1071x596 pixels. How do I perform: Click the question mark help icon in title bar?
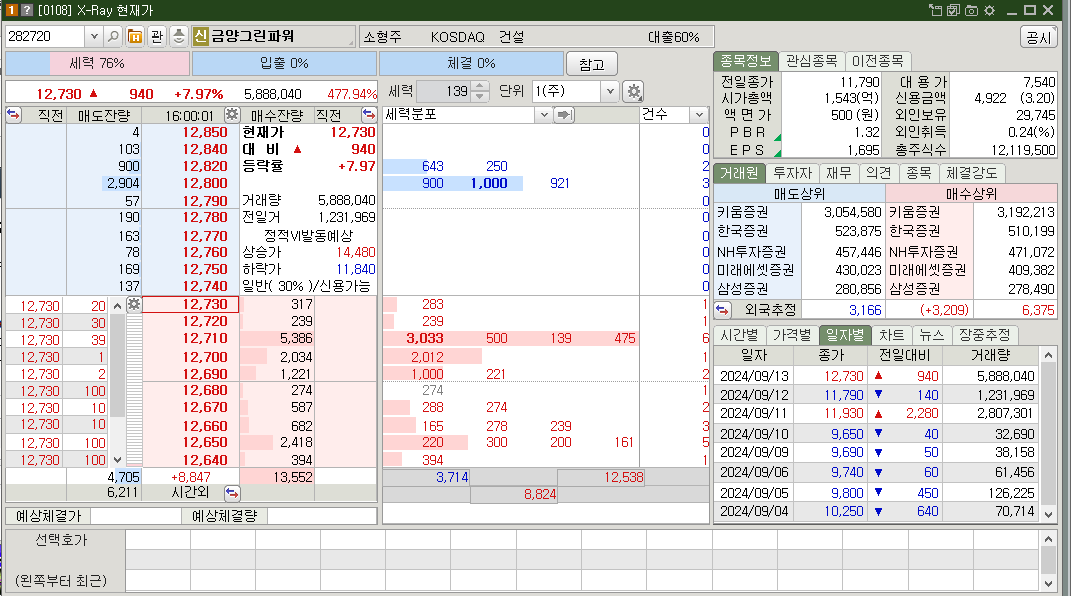(27, 10)
